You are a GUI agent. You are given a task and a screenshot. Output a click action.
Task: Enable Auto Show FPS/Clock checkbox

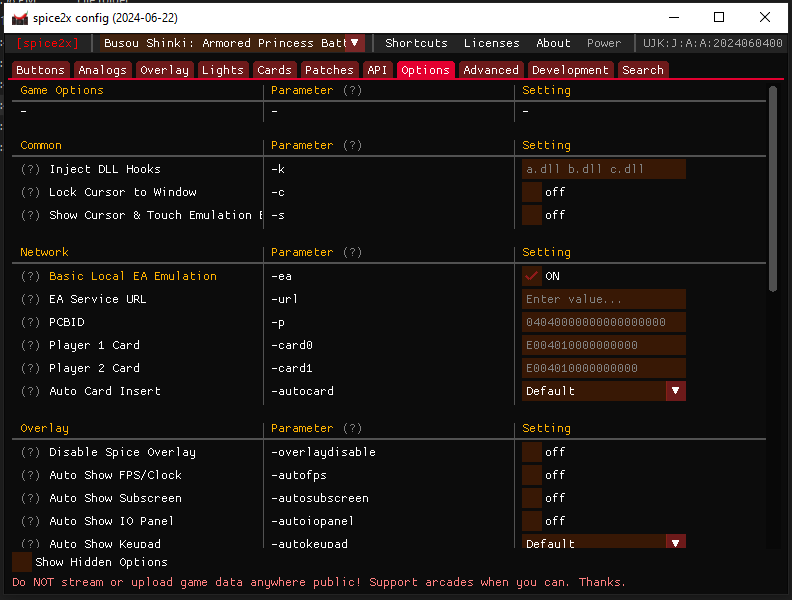click(x=531, y=475)
